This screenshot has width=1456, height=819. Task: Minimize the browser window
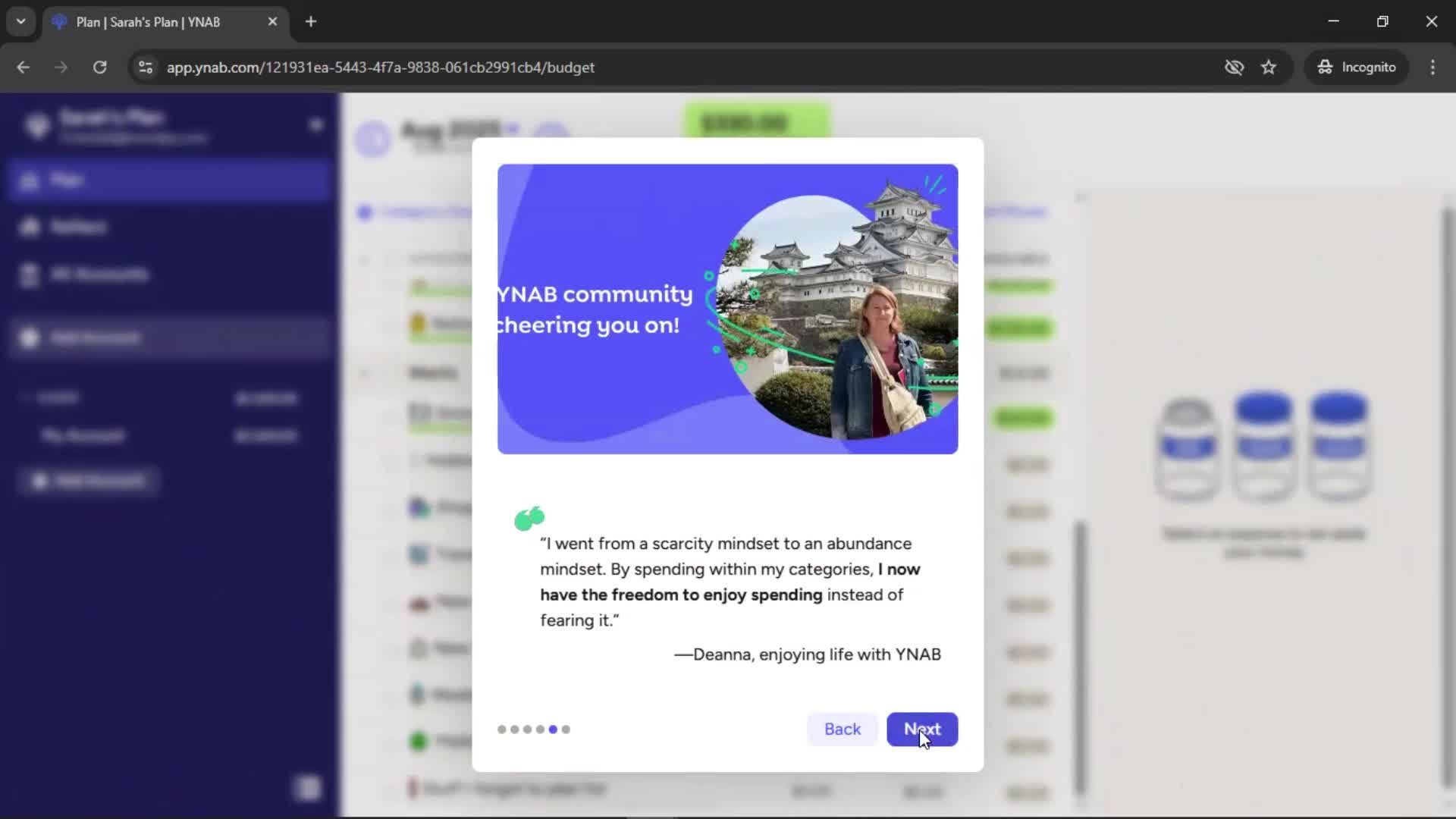pyautogui.click(x=1334, y=21)
